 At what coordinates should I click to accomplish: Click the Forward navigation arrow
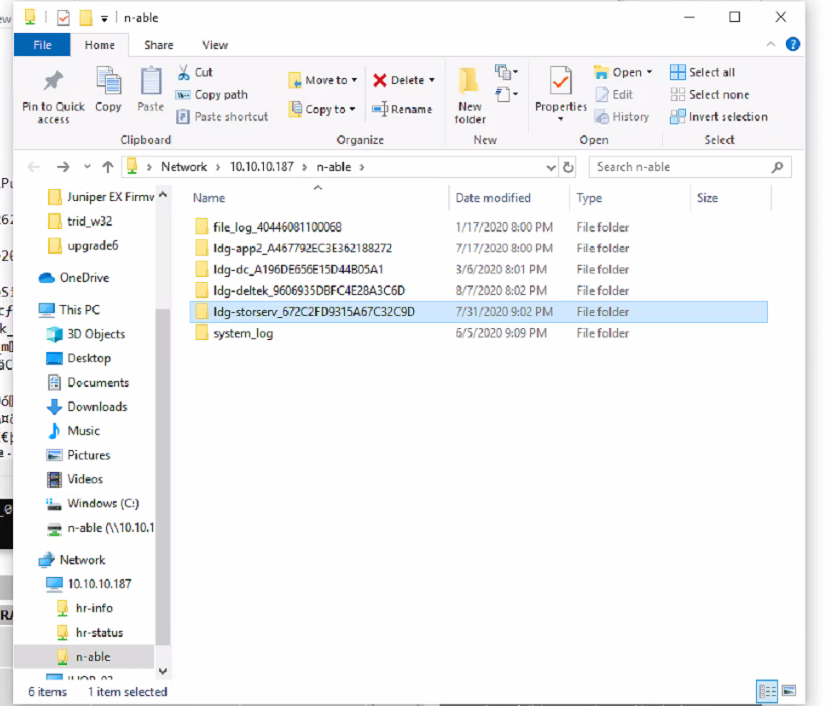63,168
